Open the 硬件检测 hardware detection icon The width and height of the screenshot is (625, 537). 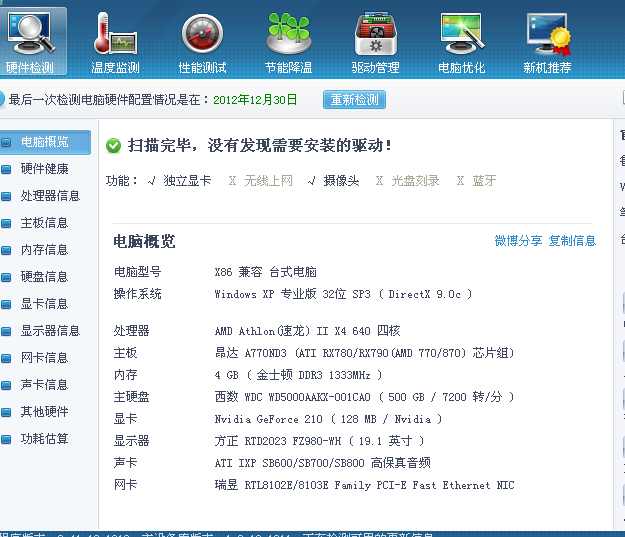click(31, 41)
